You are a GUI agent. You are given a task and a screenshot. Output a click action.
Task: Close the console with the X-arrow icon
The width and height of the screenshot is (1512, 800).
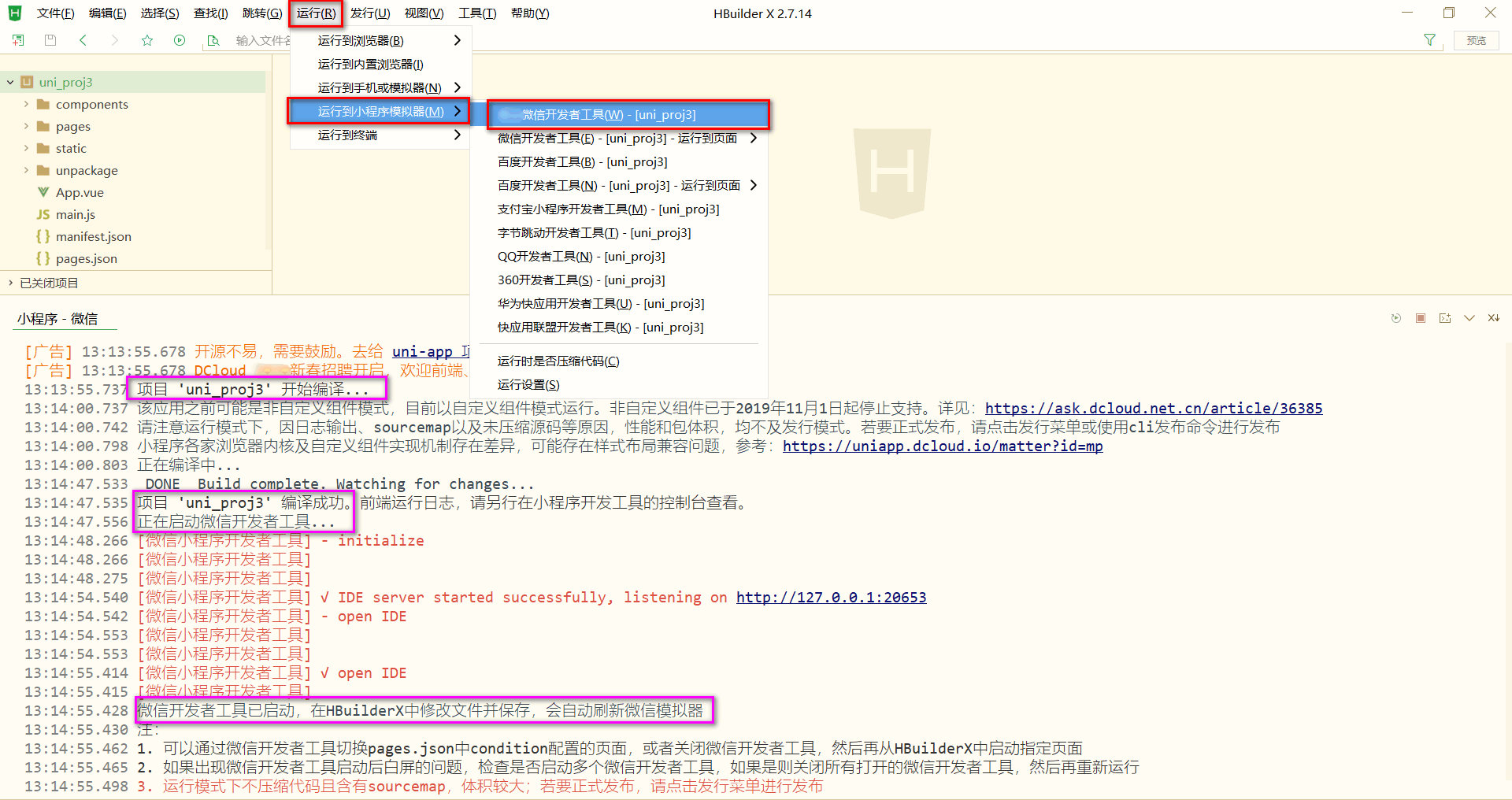click(1494, 318)
